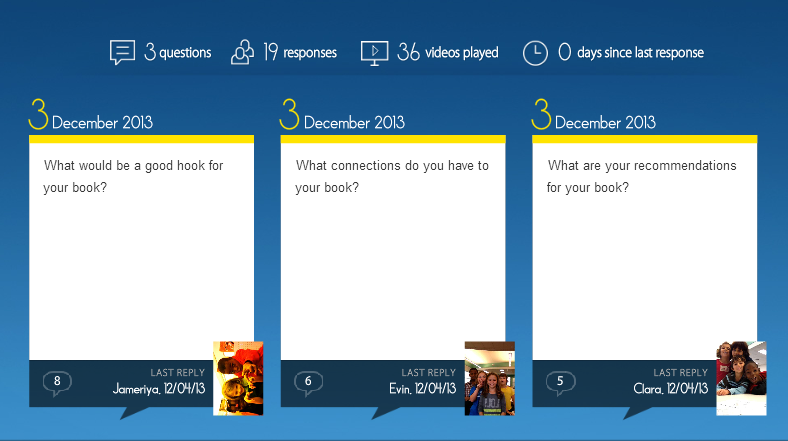Screen dimensions: 788x441
Task: Click the "3 questions" statistic
Action: click(177, 53)
